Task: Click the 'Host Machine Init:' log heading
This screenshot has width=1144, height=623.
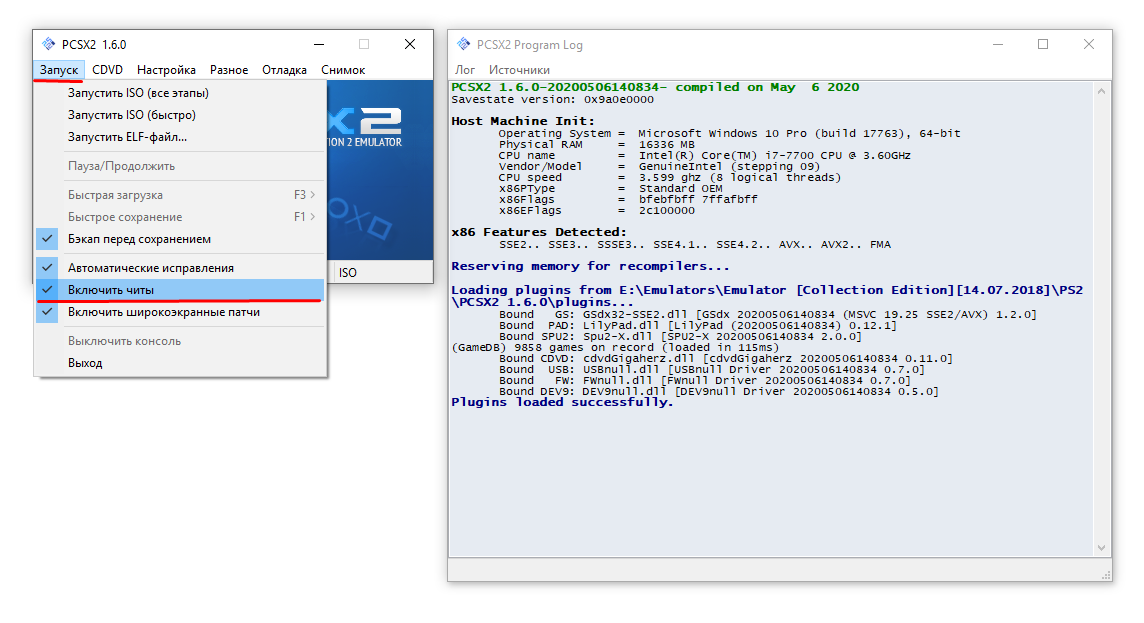Action: (x=523, y=121)
